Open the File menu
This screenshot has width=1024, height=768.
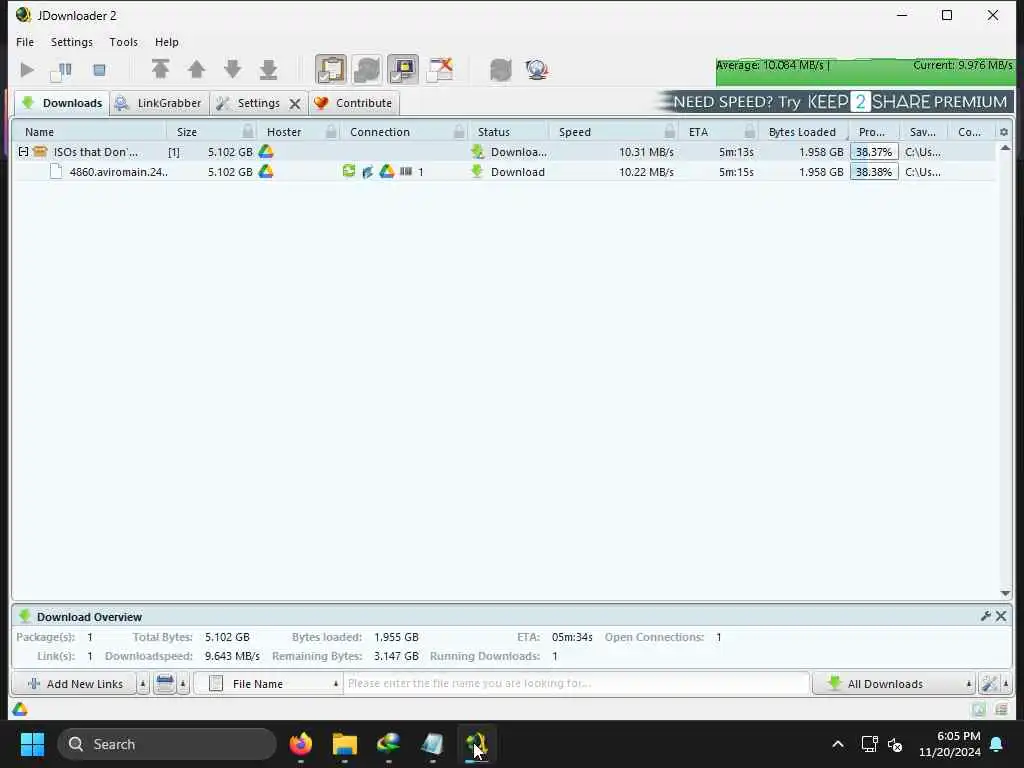pyautogui.click(x=25, y=42)
